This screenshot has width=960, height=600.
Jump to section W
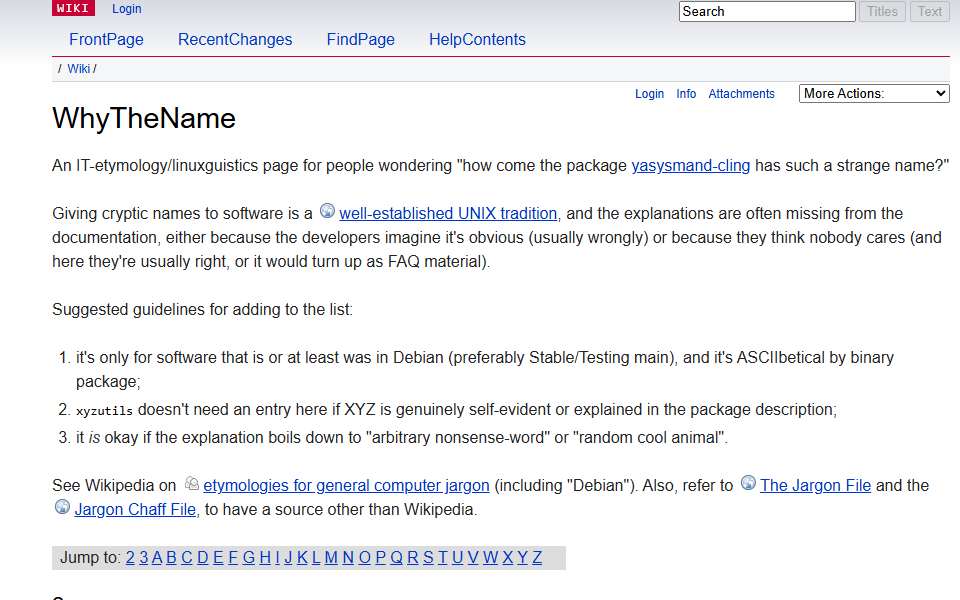pos(490,558)
